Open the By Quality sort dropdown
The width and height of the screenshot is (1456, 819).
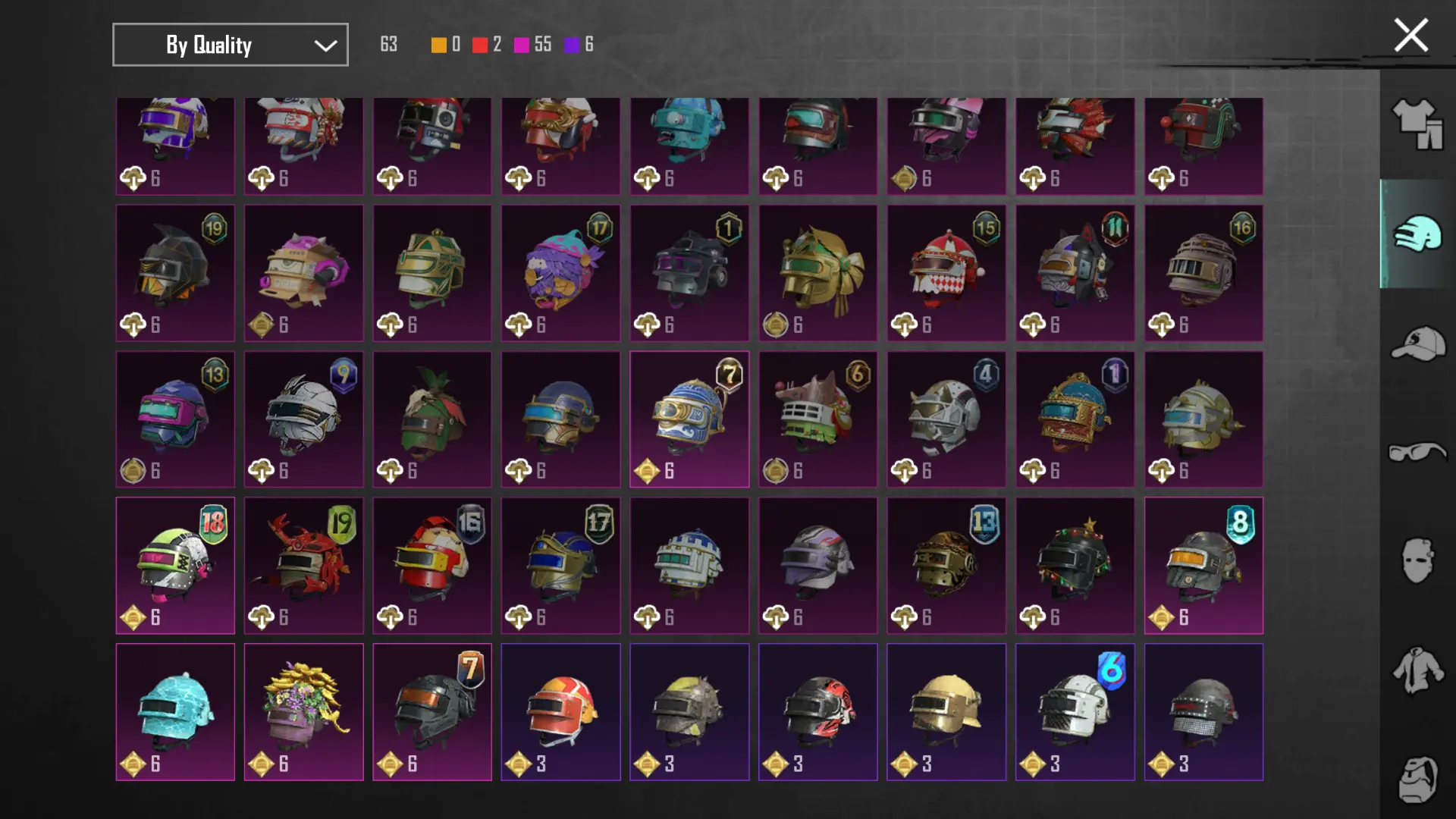coord(231,45)
